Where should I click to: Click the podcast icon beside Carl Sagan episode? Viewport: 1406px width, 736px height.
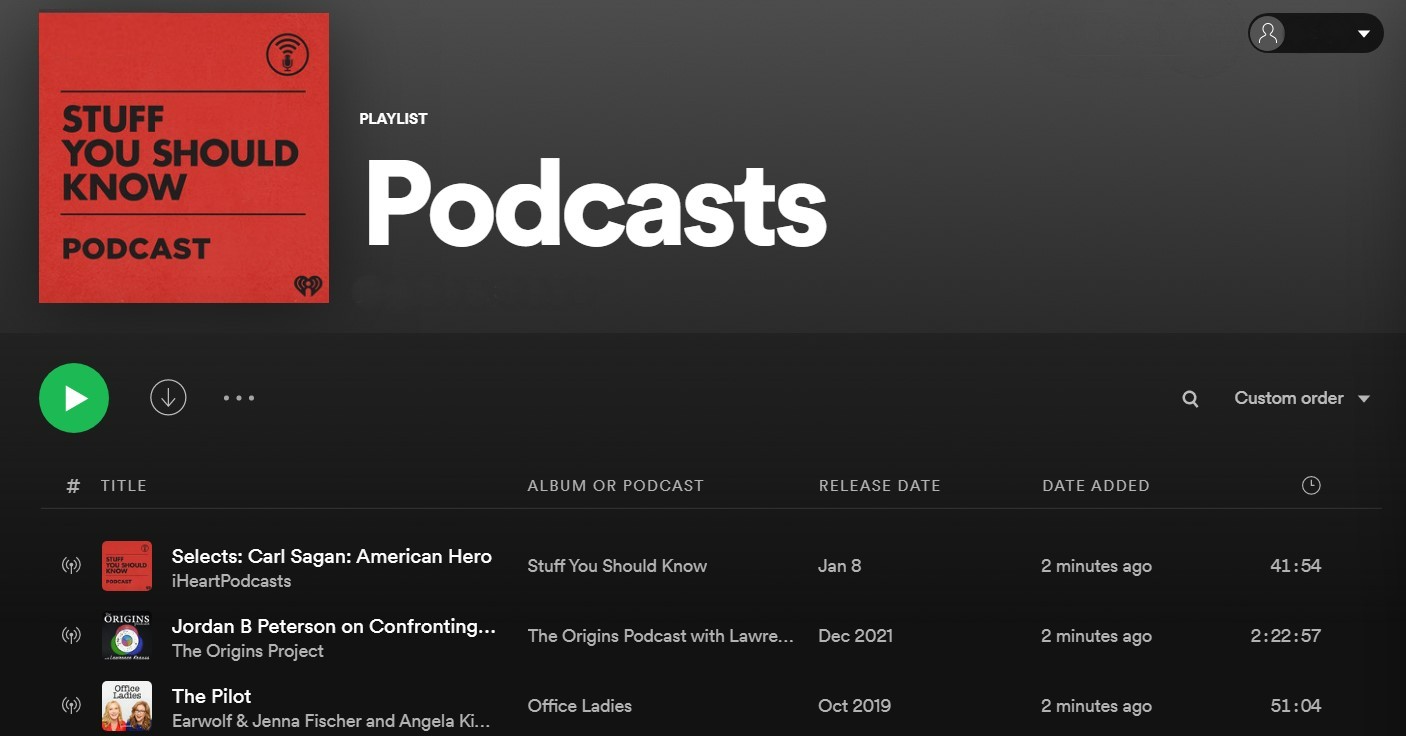[71, 566]
